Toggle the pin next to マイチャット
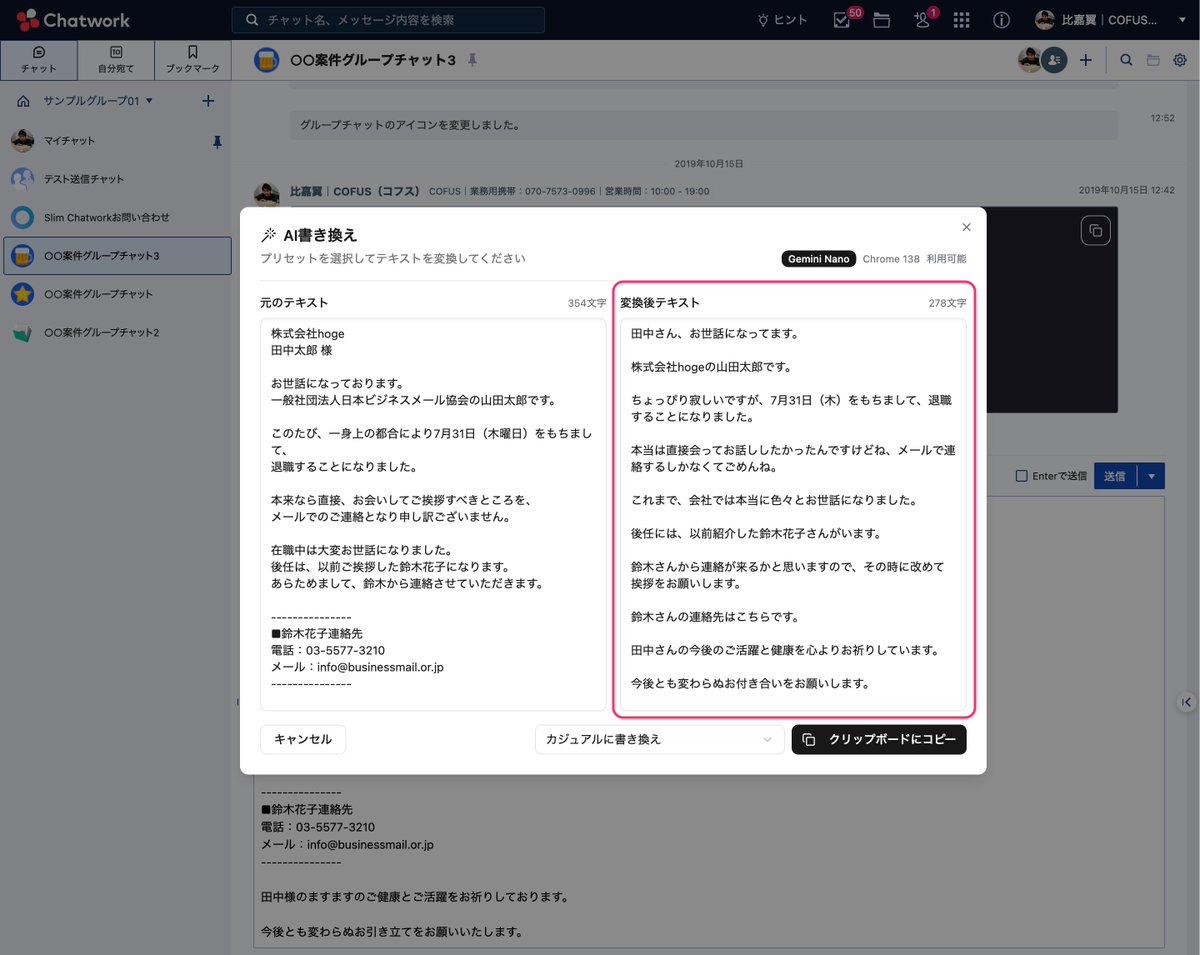1200x955 pixels. pos(216,141)
